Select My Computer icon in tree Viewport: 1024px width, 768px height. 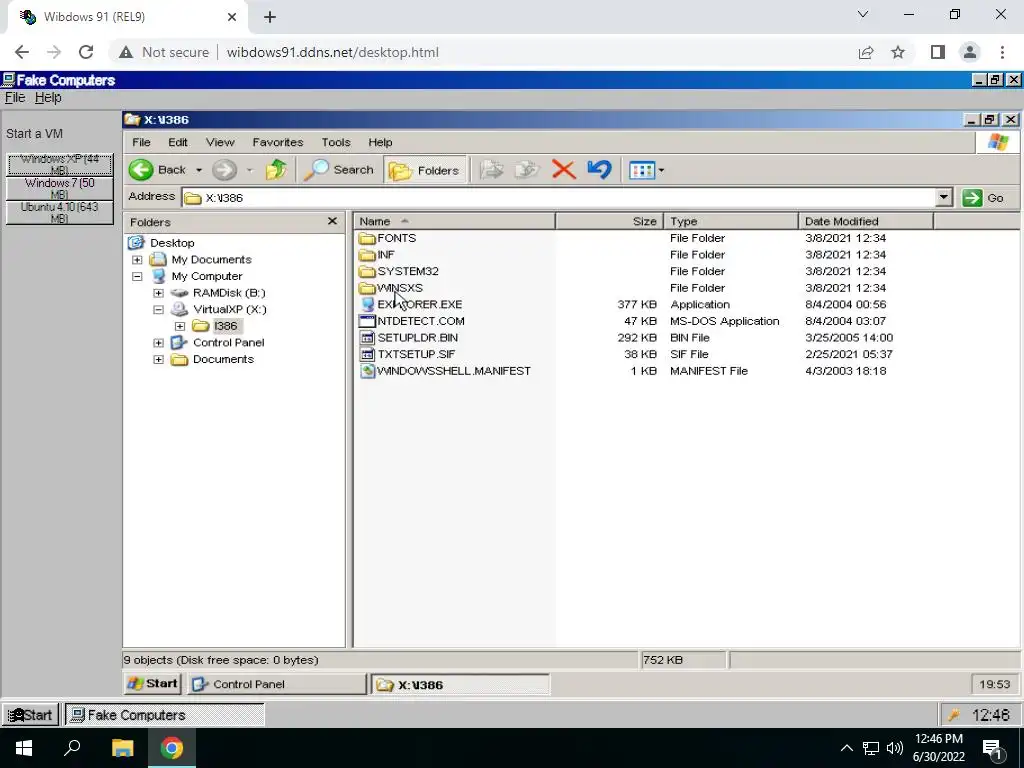click(x=159, y=276)
